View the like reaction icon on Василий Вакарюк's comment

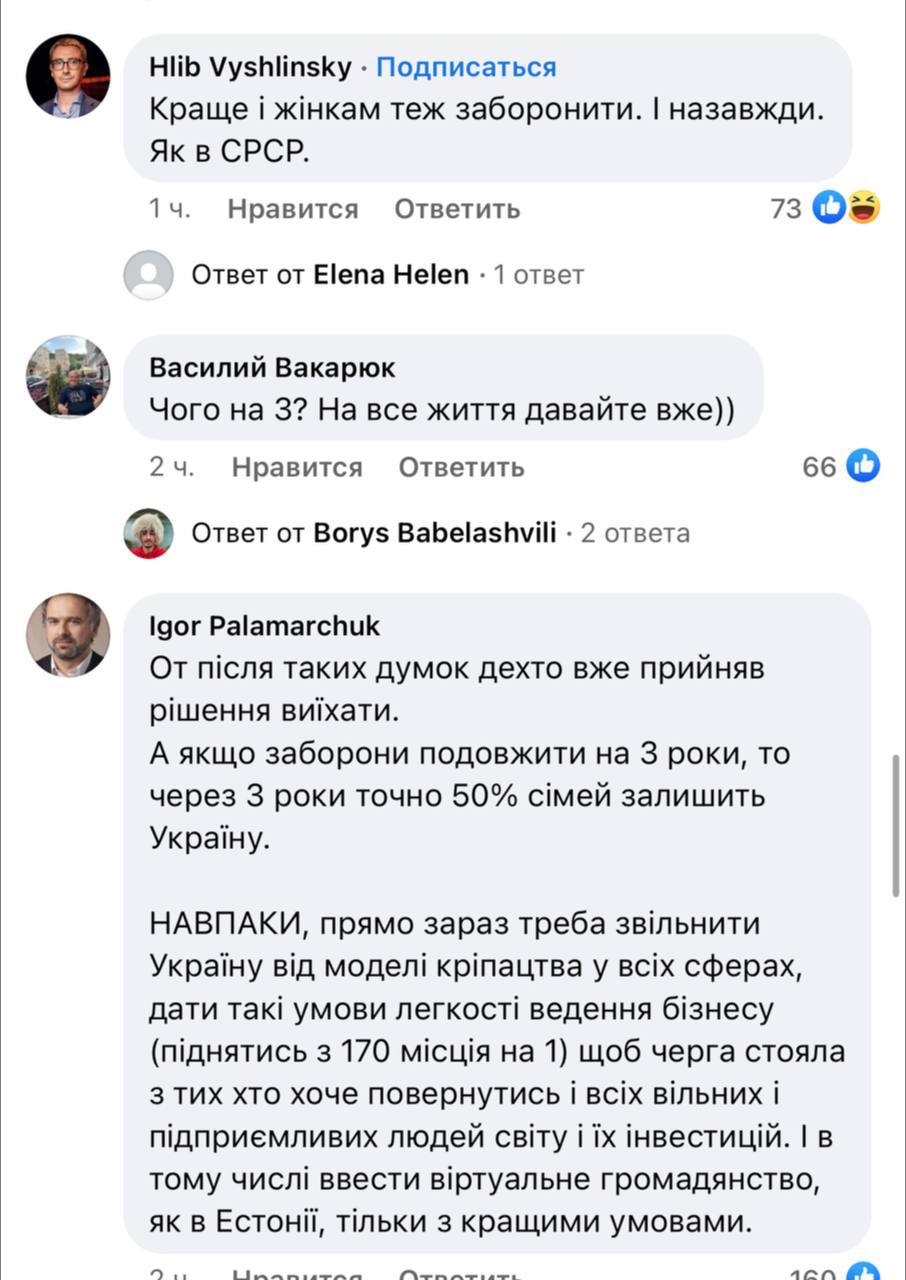coord(863,466)
